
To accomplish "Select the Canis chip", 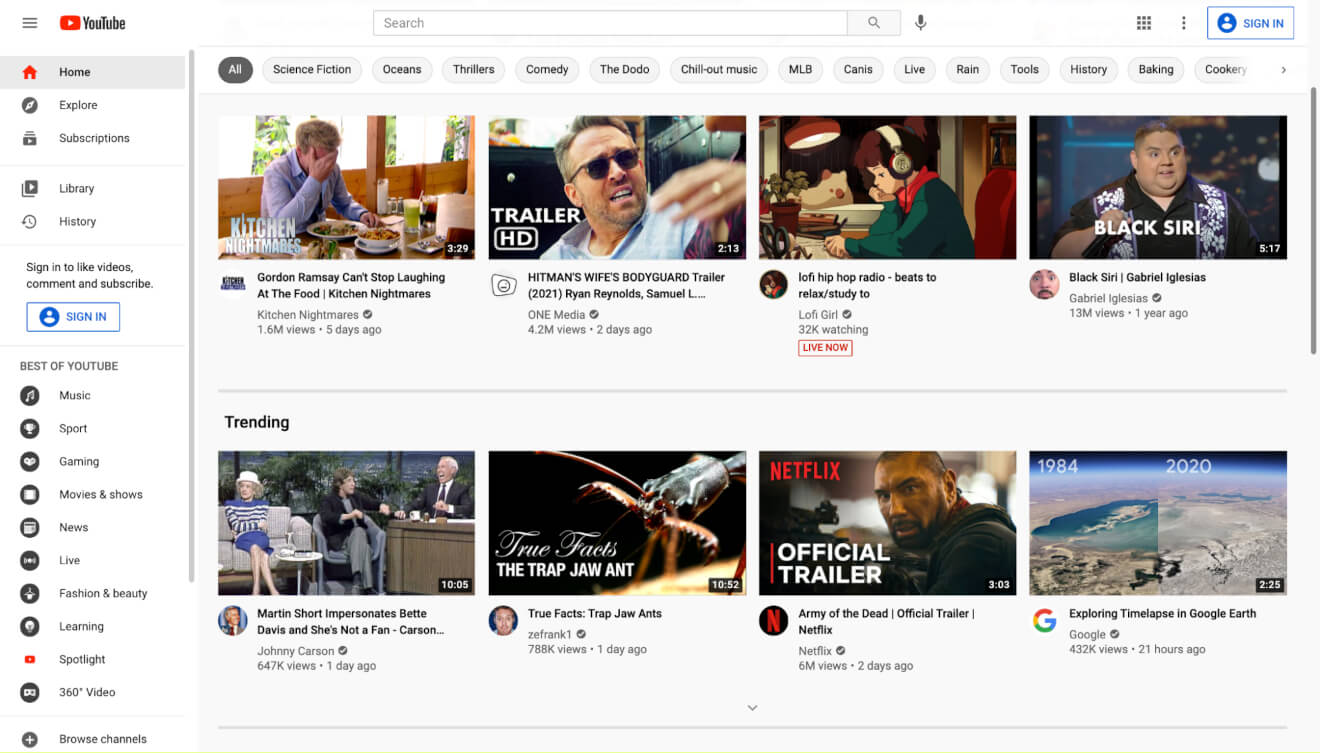I will tap(858, 69).
